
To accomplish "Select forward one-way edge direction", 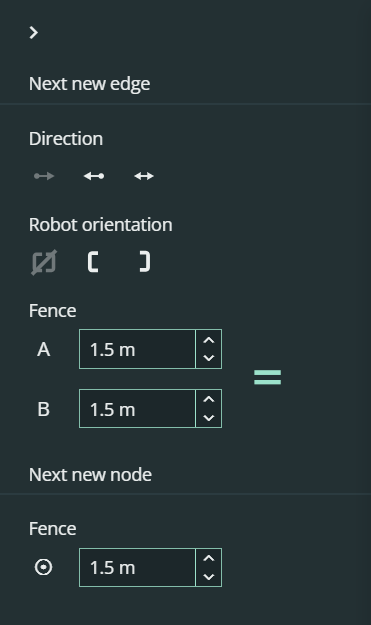I will (x=44, y=176).
